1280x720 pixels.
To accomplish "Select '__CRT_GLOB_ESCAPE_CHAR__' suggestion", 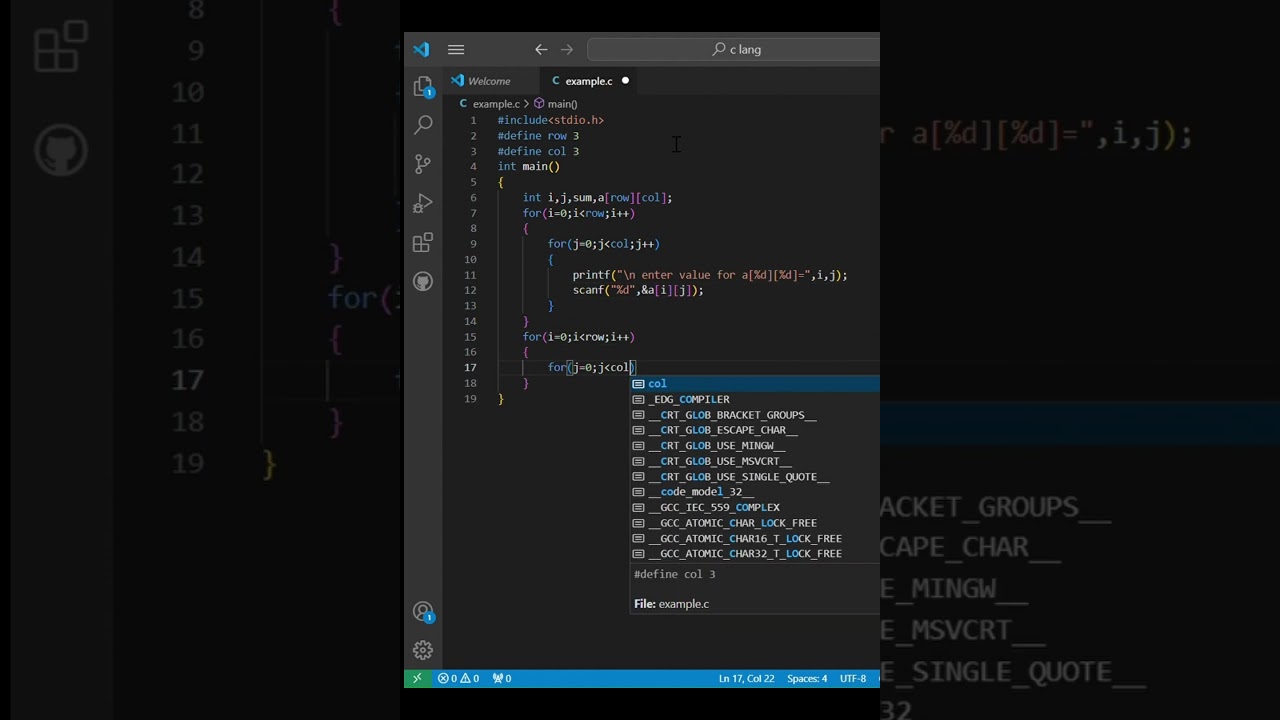I will click(755, 430).
